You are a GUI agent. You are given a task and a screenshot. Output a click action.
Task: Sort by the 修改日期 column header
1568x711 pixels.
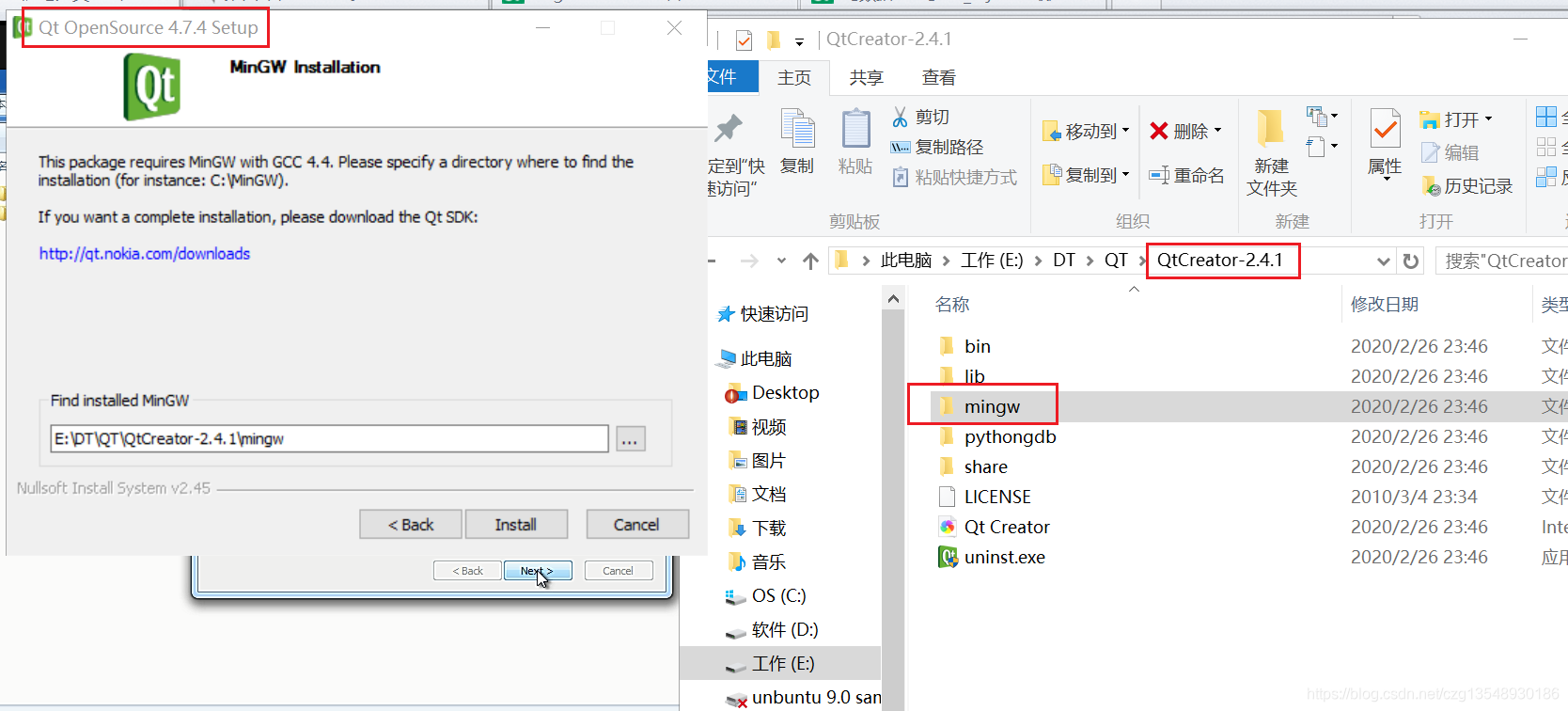click(x=1385, y=305)
